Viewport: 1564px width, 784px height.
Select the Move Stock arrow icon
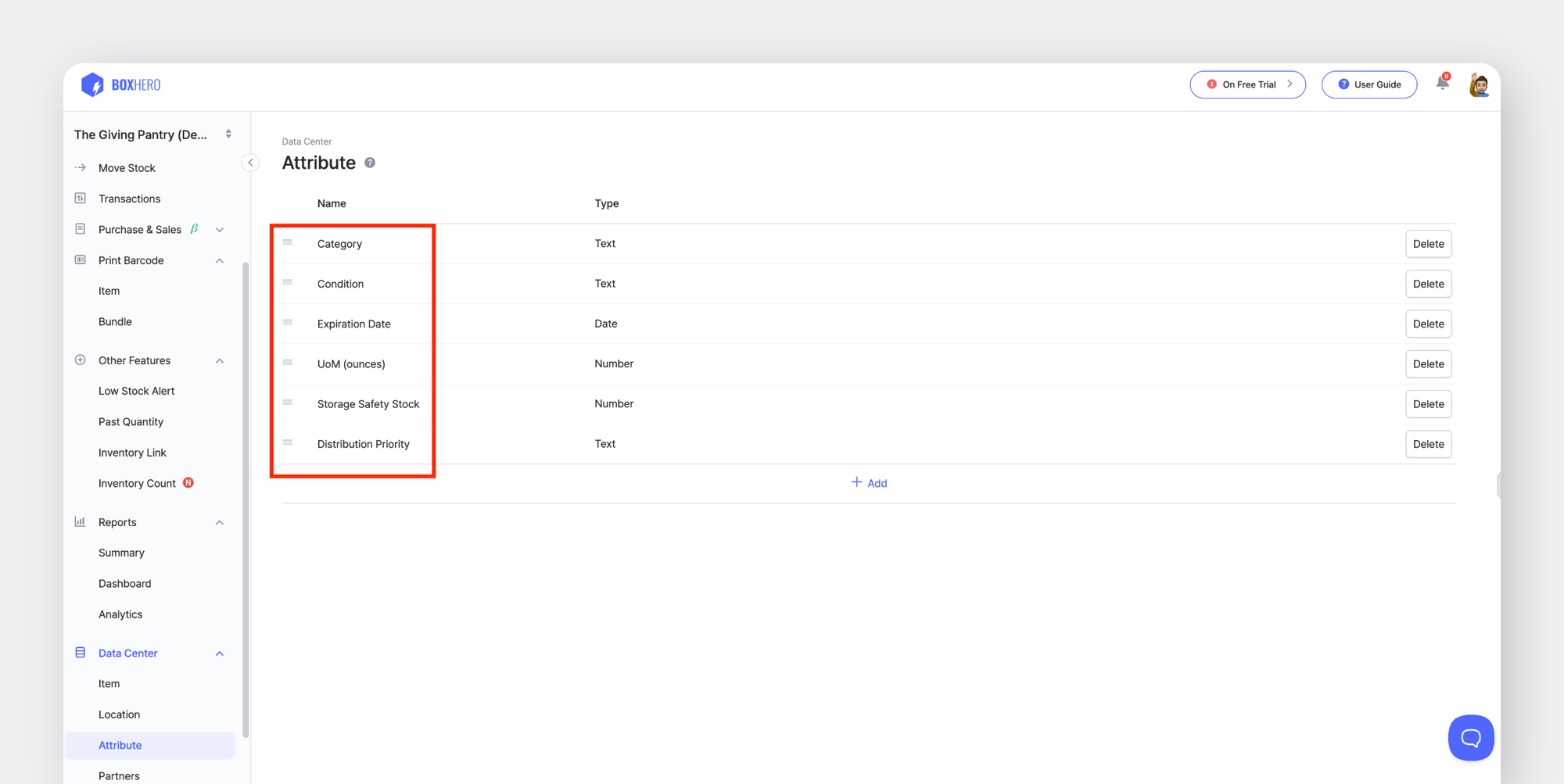(x=81, y=167)
